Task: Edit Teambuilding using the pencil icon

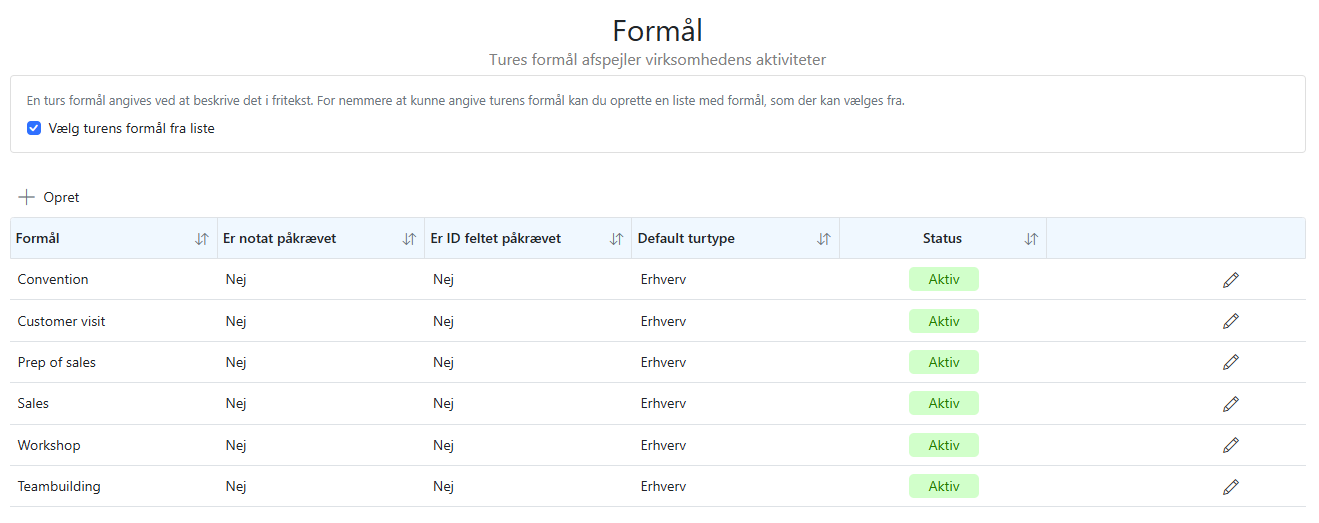Action: click(1231, 487)
